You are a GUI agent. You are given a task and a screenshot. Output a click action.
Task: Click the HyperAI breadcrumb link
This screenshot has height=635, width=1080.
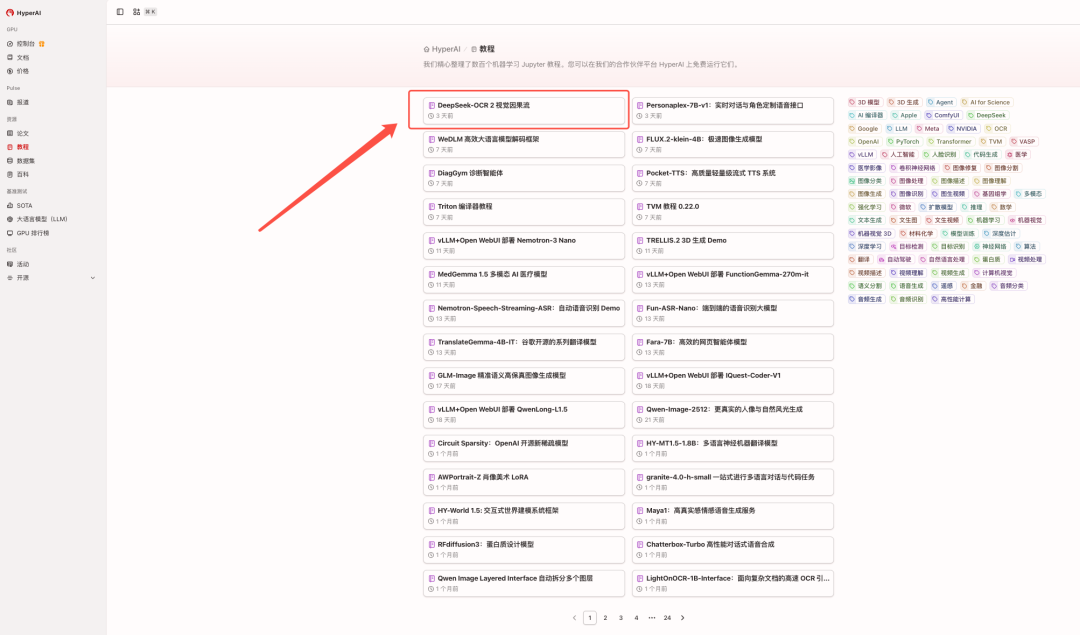coord(446,49)
